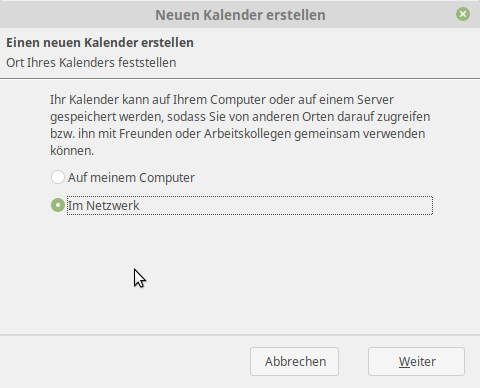Click the 'Im Netzwerk' label text
The height and width of the screenshot is (388, 480).
tap(104, 206)
